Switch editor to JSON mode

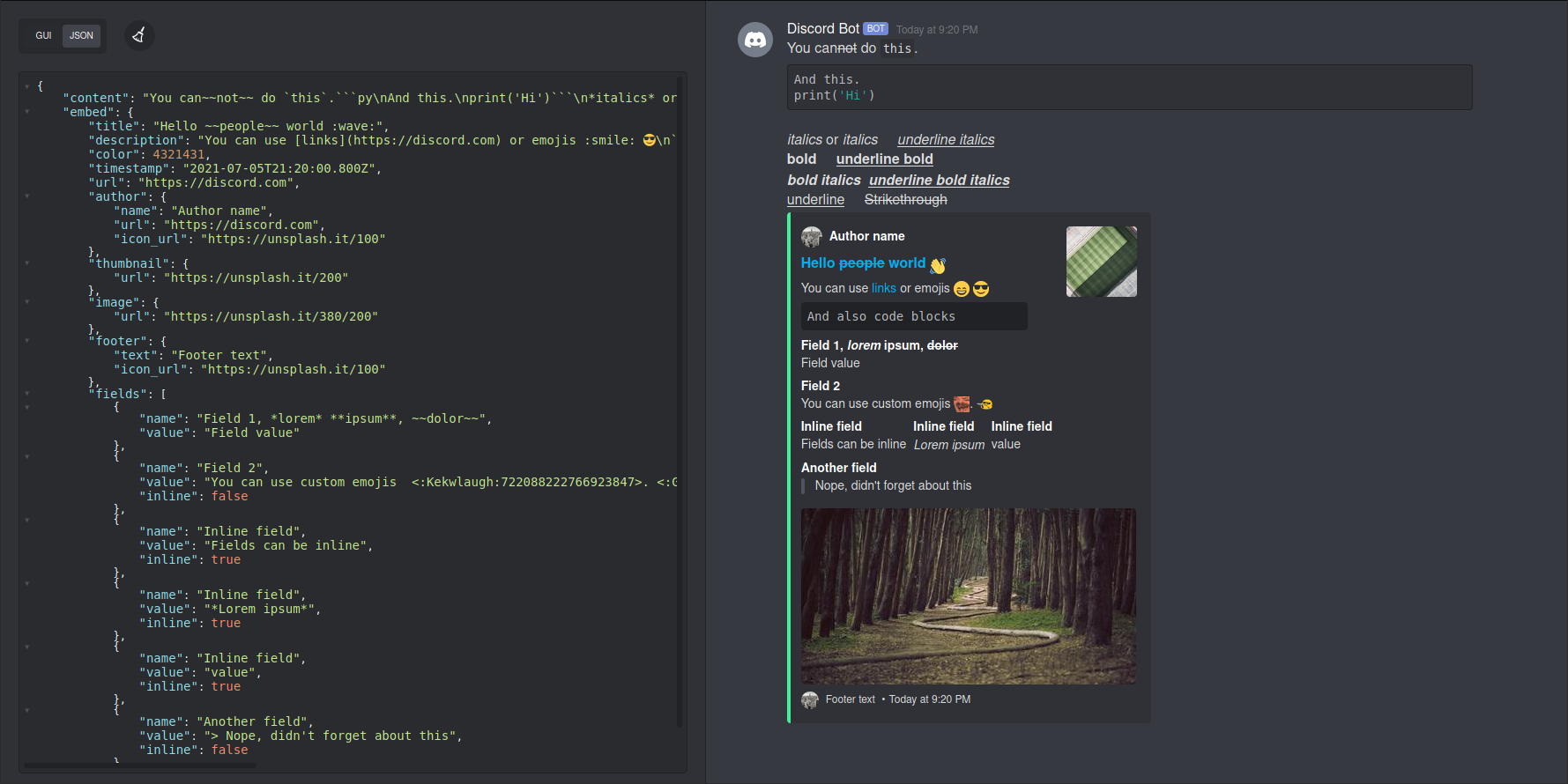81,36
